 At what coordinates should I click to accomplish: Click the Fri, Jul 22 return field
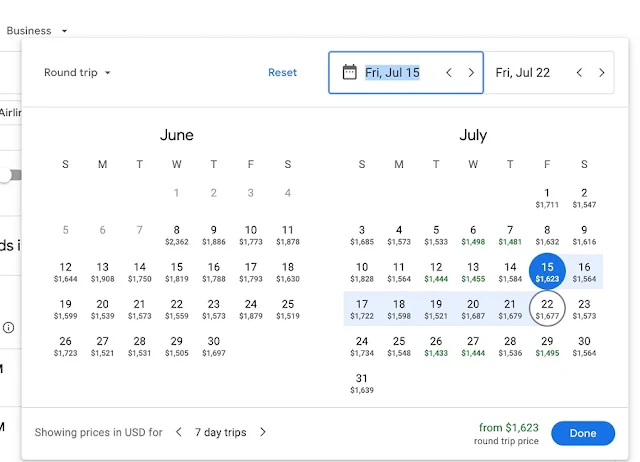coord(523,73)
